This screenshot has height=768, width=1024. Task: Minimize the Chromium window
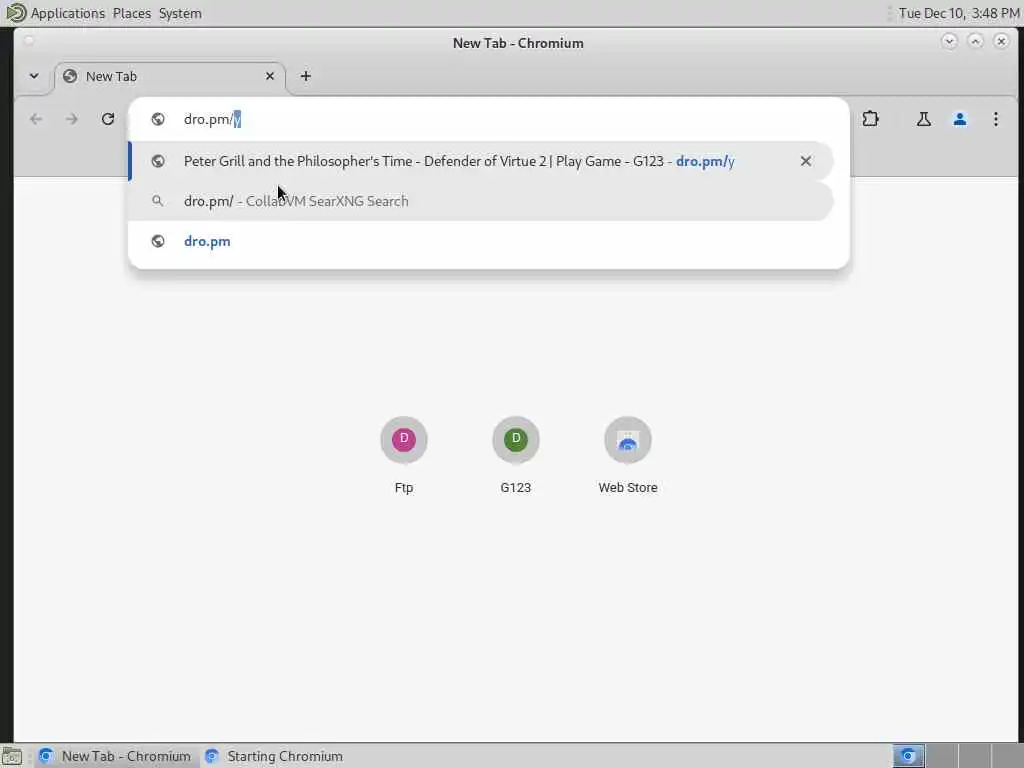click(x=949, y=41)
